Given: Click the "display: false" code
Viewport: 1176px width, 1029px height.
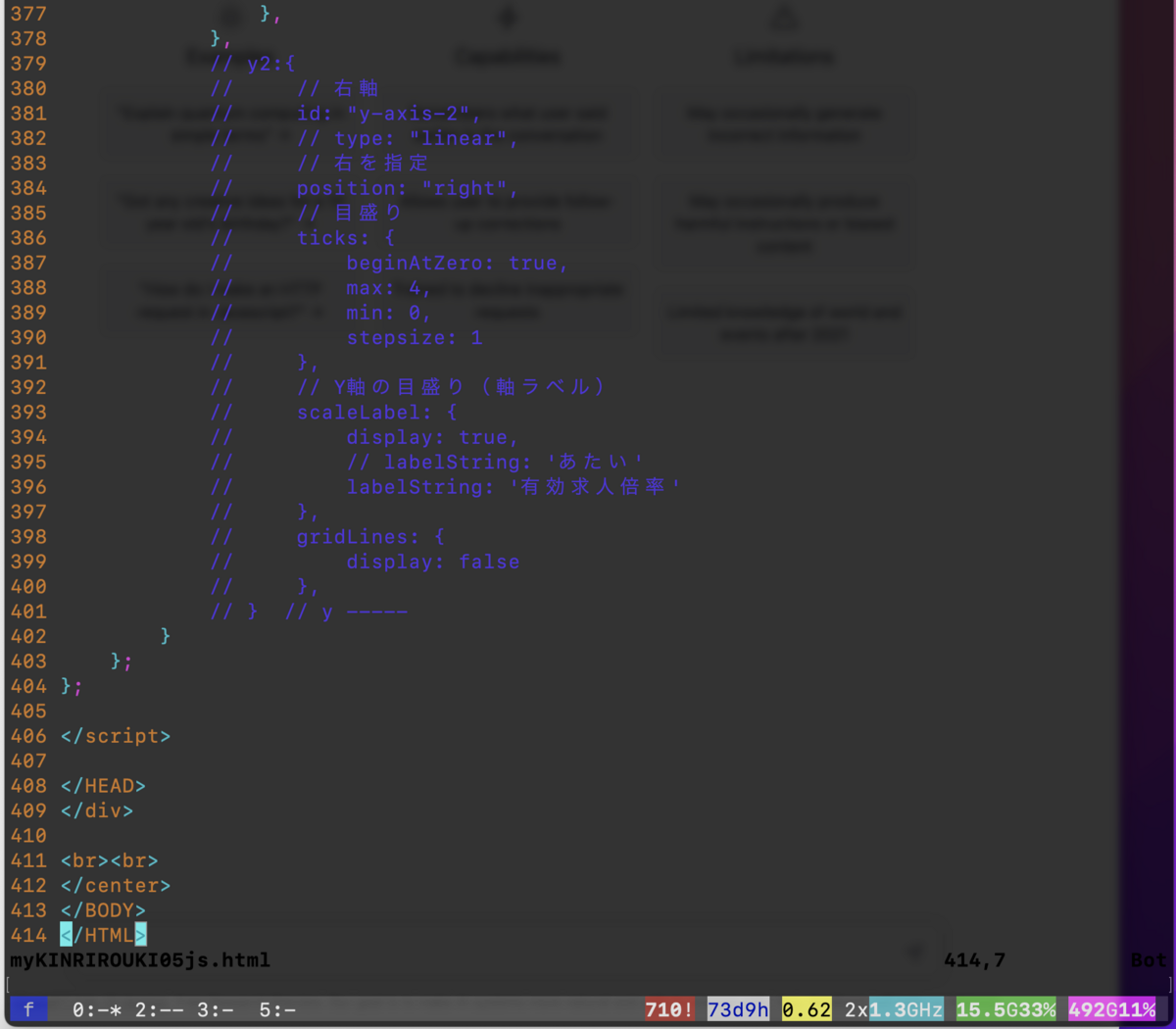Looking at the screenshot, I should 433,562.
